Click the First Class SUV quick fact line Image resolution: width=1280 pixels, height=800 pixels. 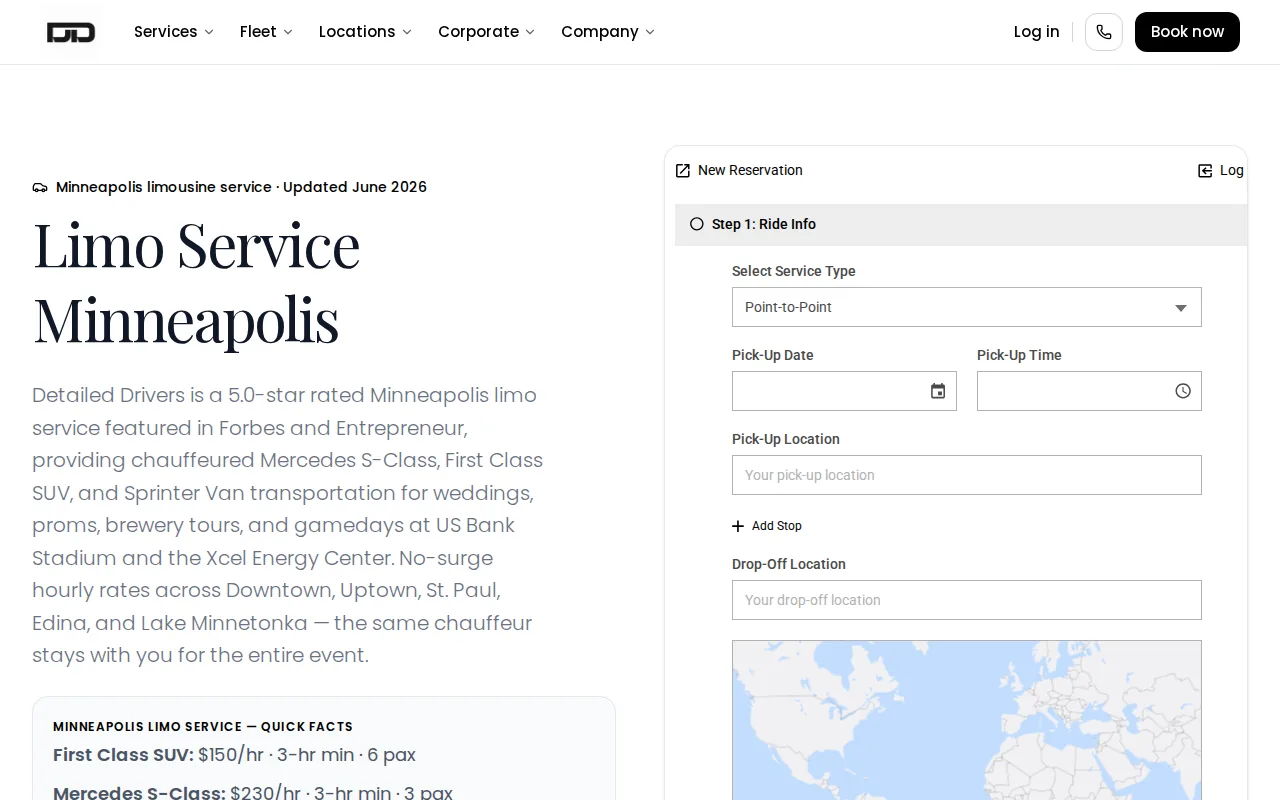234,755
